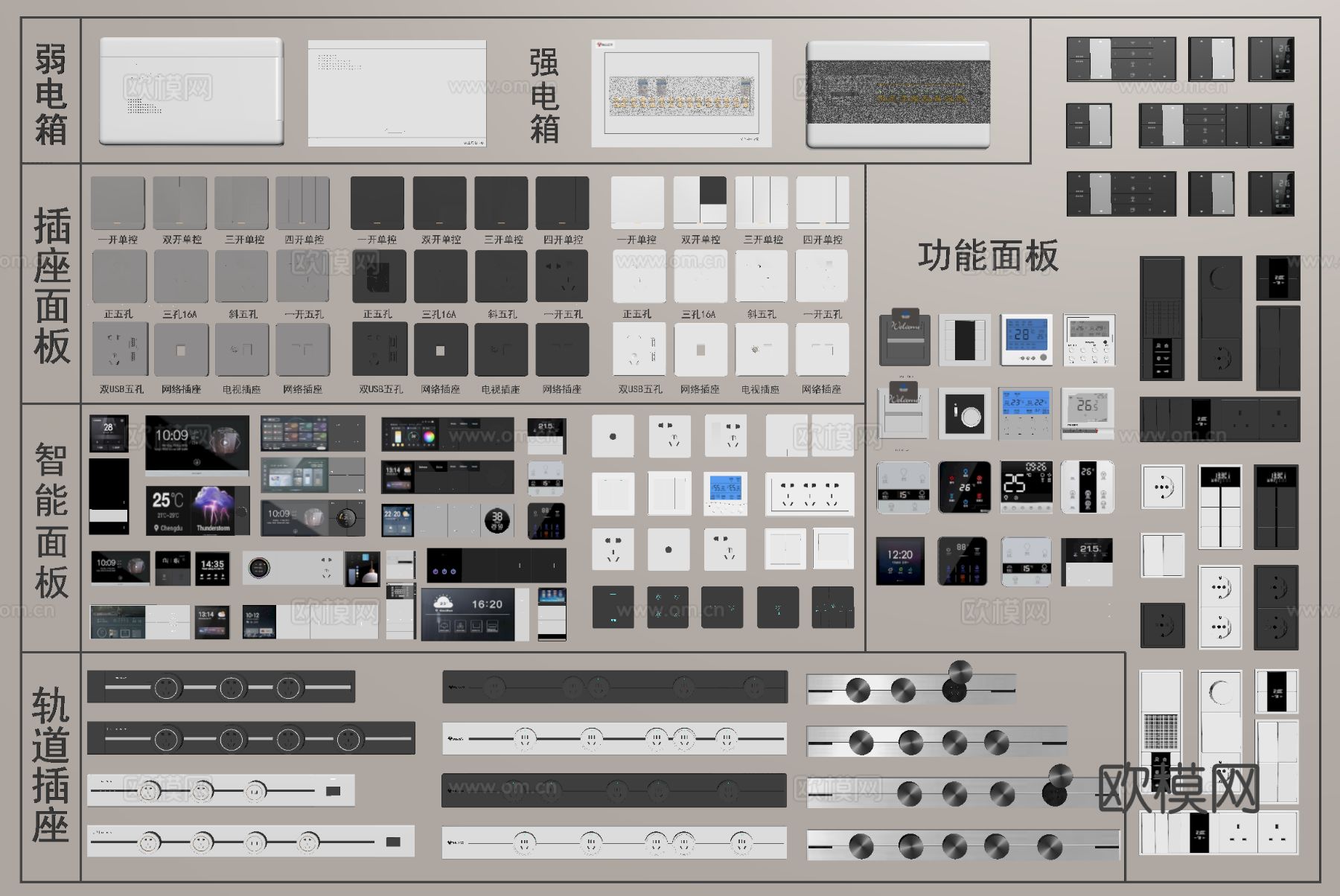Select the blue thermostat showing 23 and 22
The height and width of the screenshot is (896, 1340).
tap(1025, 413)
